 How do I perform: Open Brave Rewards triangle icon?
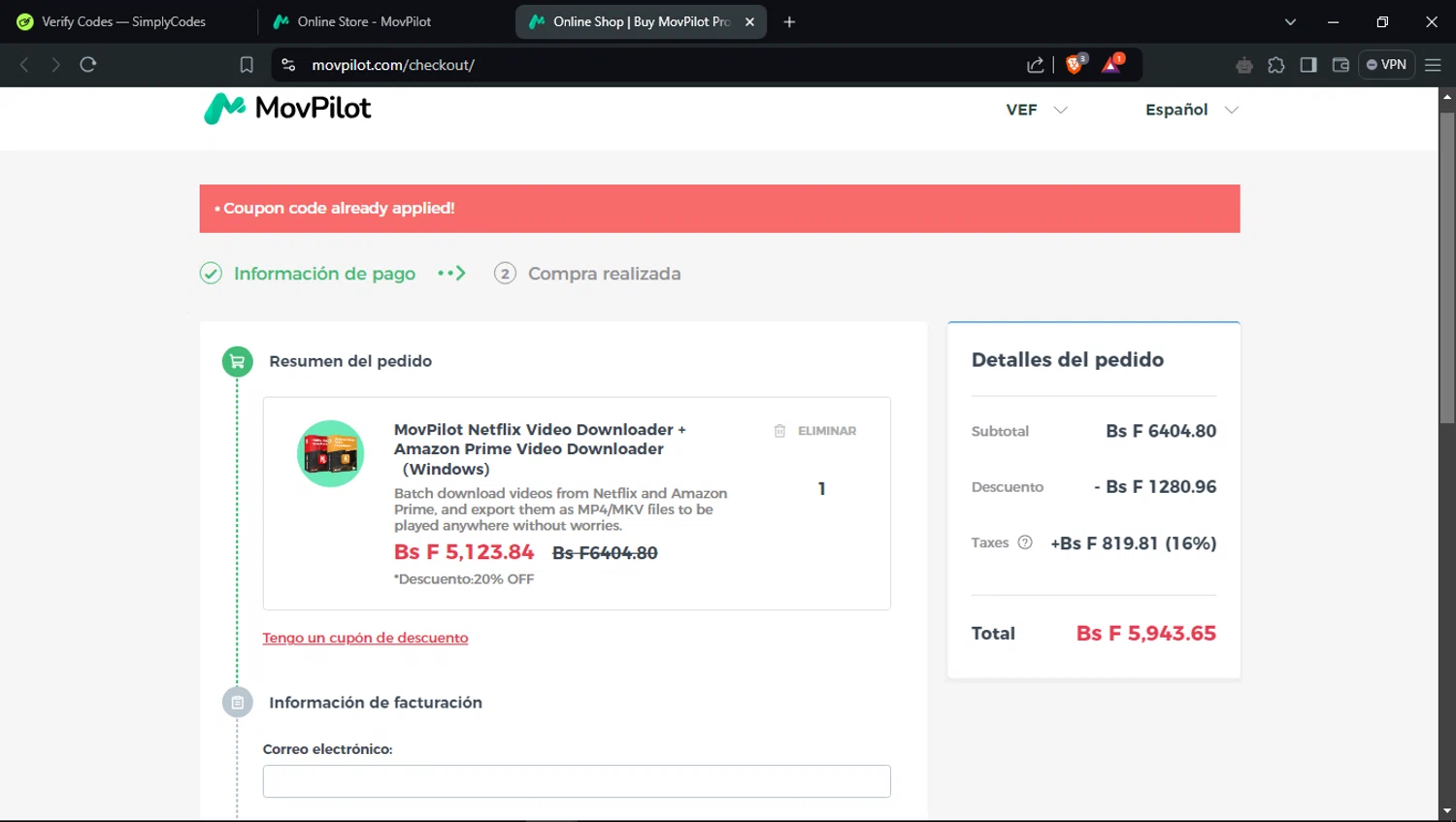coord(1112,64)
